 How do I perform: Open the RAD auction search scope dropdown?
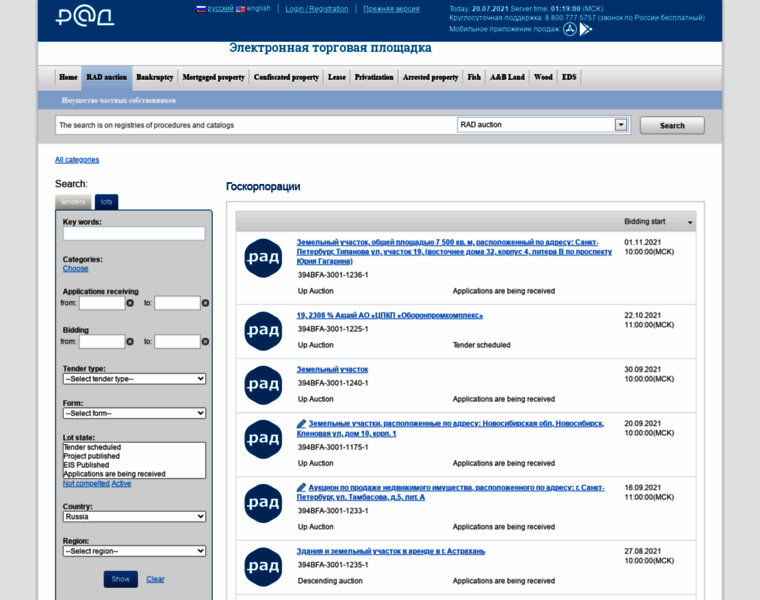(620, 125)
